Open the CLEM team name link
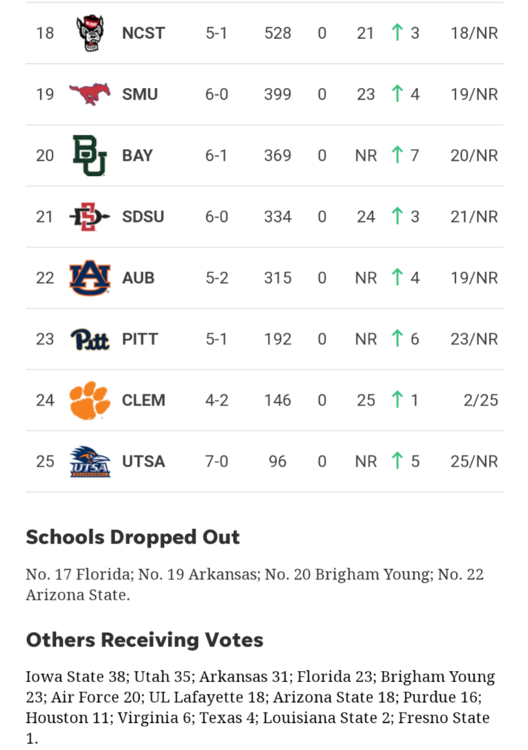 [x=143, y=400]
